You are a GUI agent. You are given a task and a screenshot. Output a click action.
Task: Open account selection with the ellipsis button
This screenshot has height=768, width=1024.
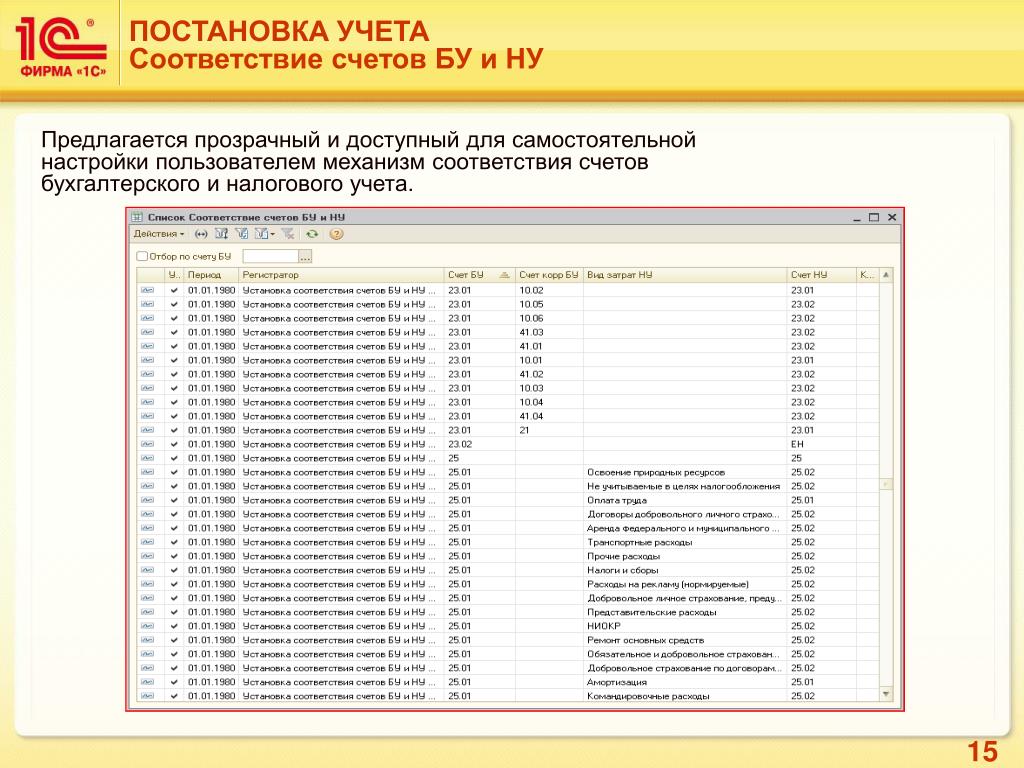[x=305, y=256]
